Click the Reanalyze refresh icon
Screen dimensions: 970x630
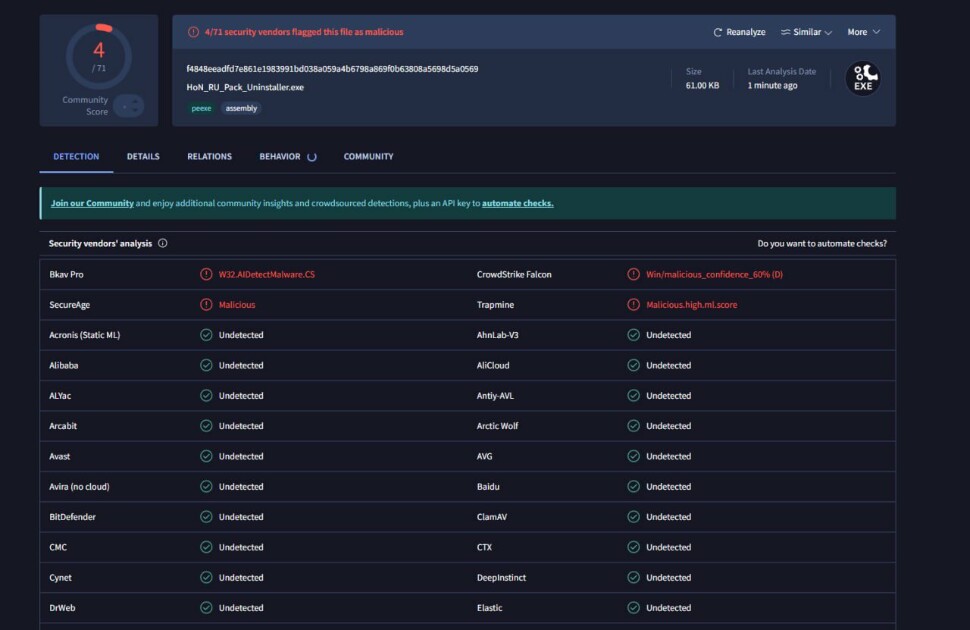(x=718, y=32)
